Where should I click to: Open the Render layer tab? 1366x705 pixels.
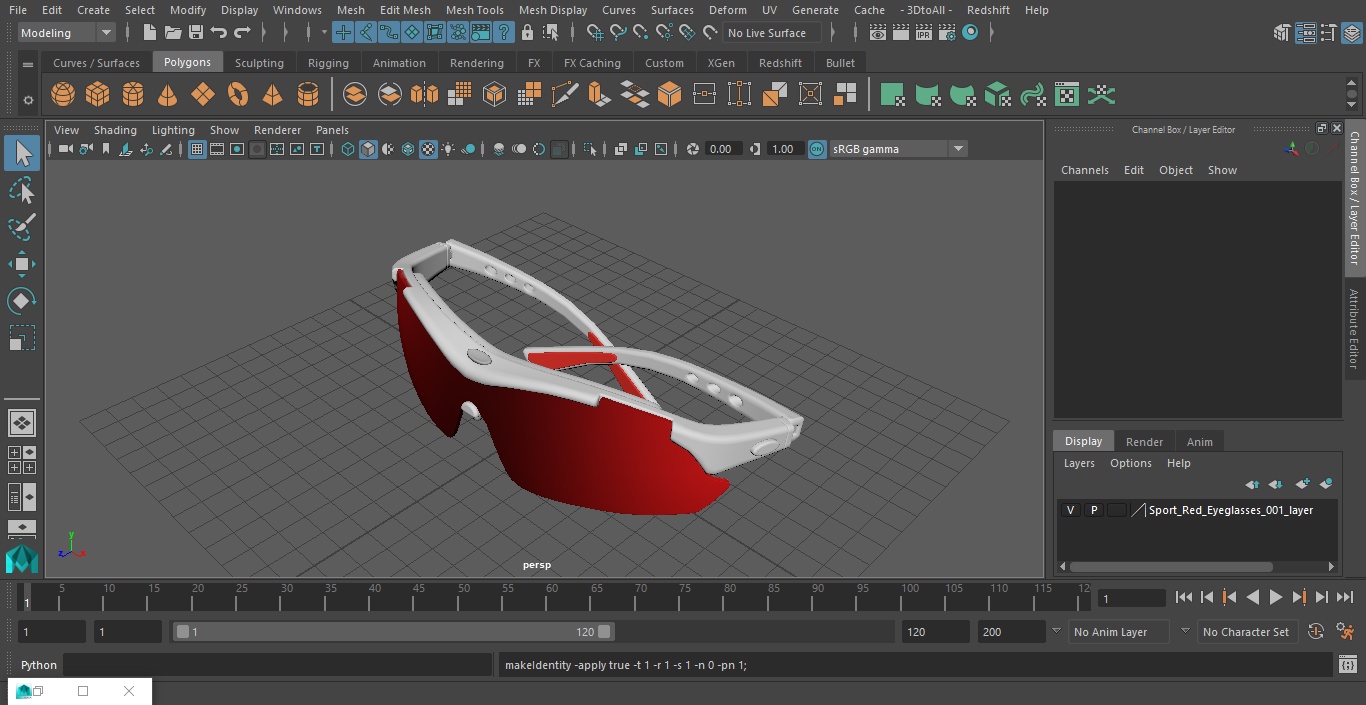[1144, 442]
